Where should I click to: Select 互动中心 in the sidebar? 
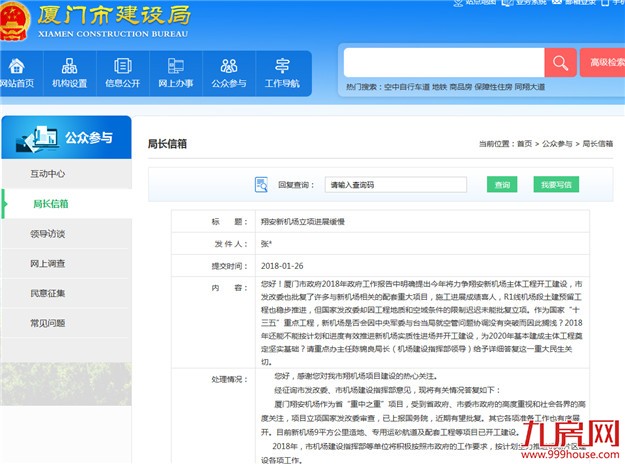point(47,174)
